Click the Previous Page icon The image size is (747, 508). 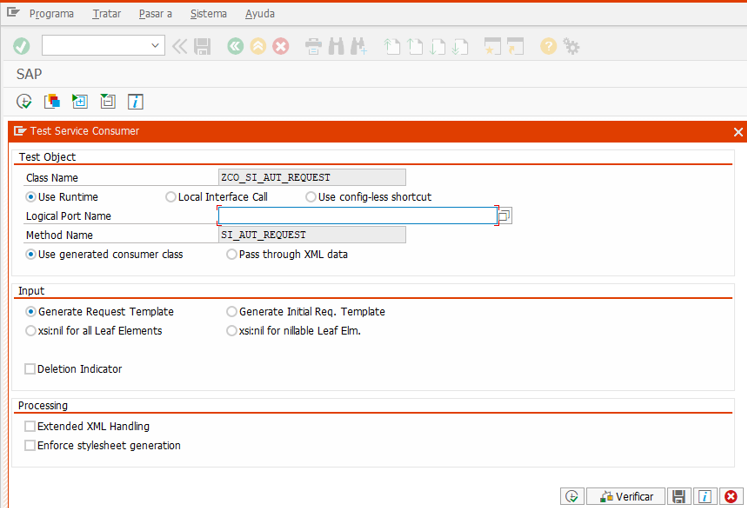(x=415, y=46)
